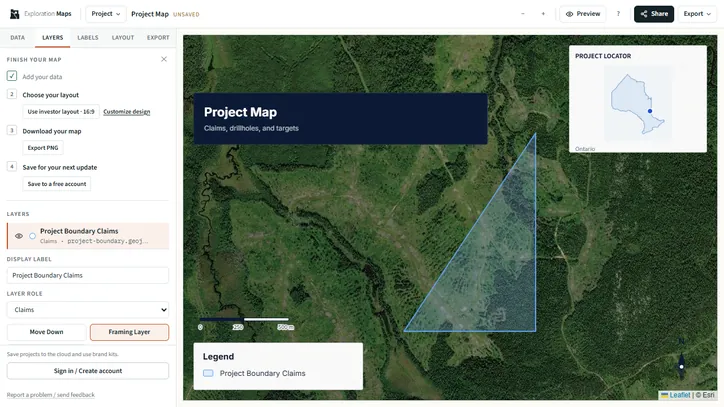
Task: Click the Preview eye button
Action: point(583,14)
